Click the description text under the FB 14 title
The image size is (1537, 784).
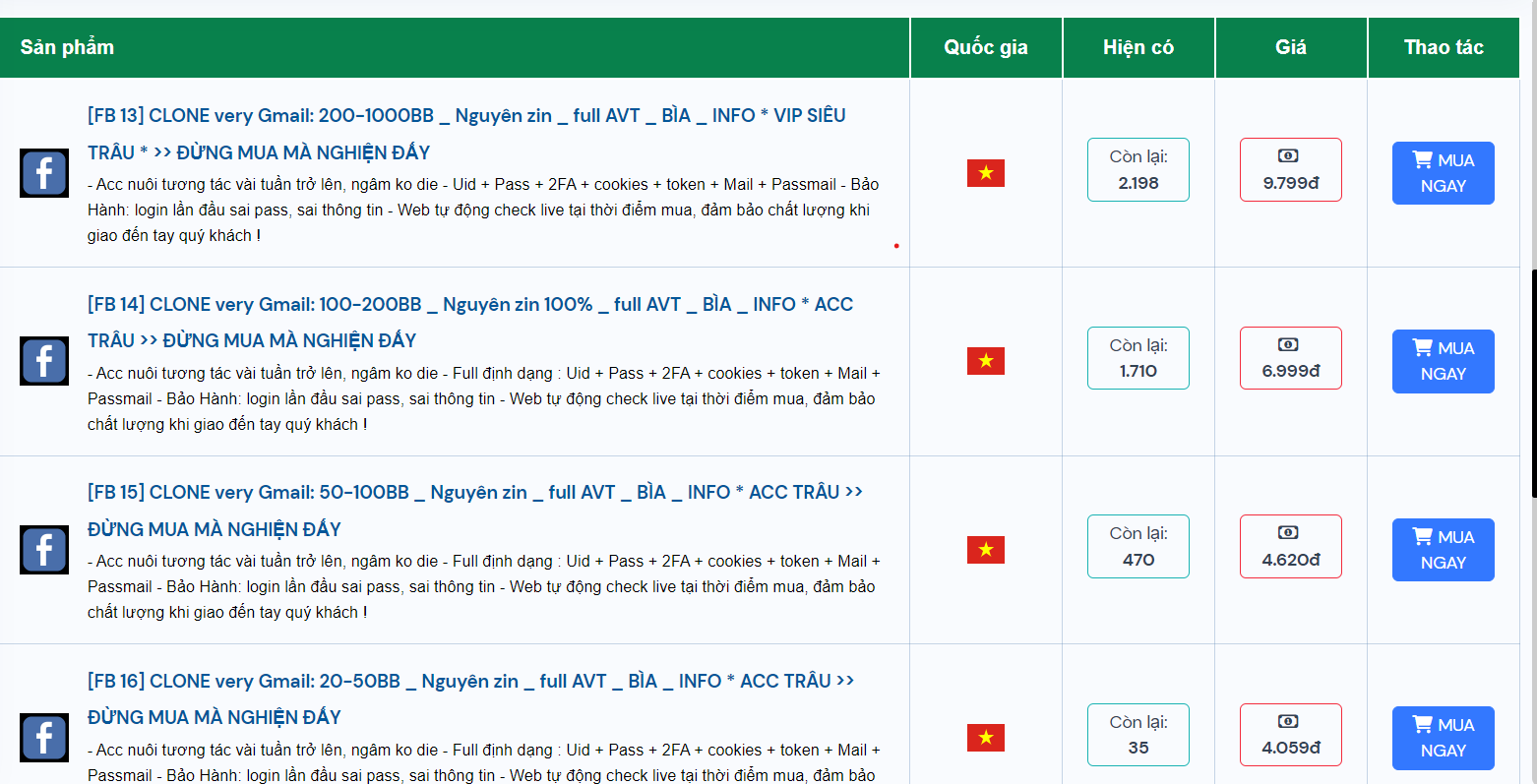(484, 398)
